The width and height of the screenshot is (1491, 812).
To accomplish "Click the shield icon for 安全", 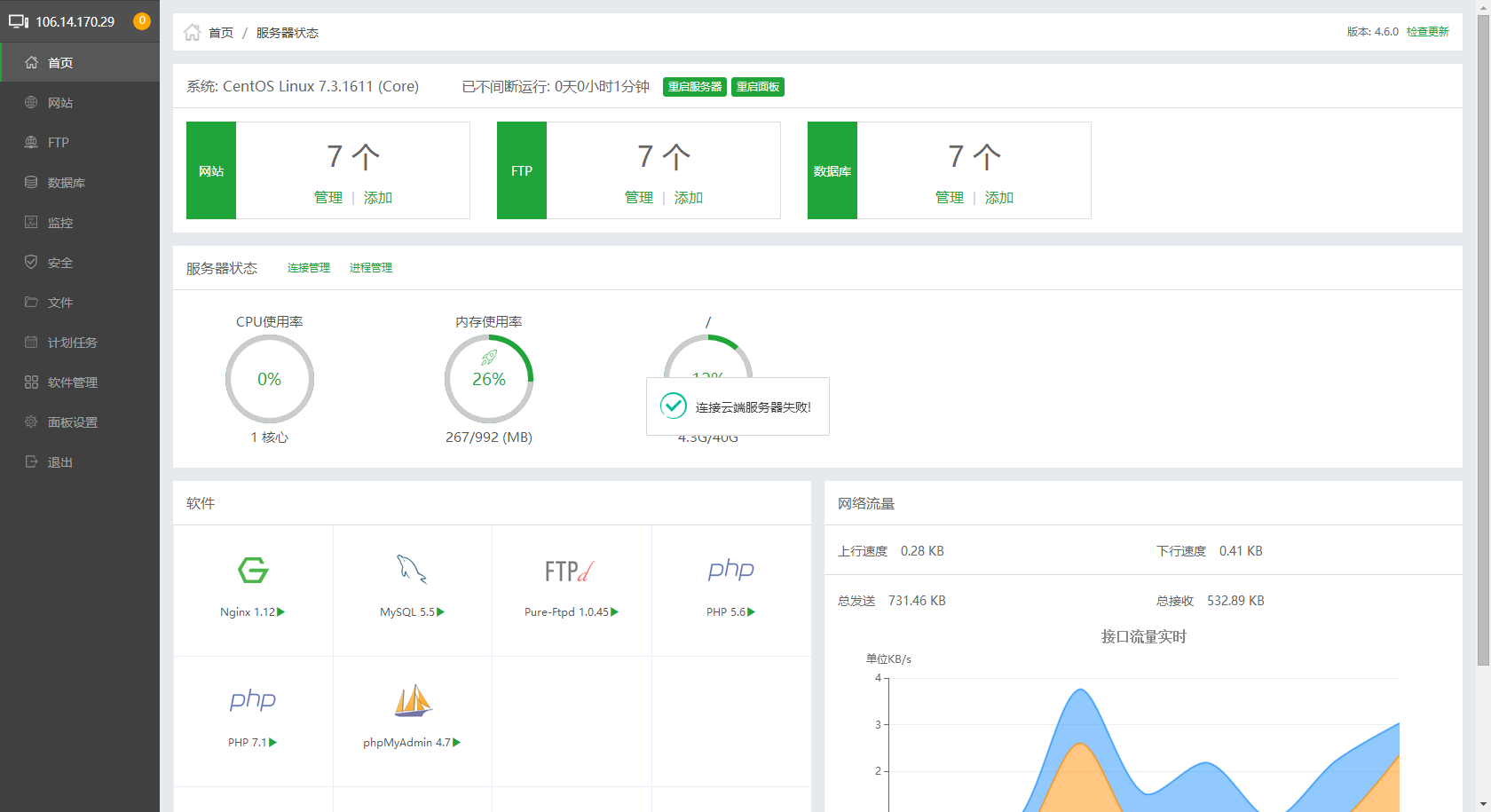I will 31,262.
